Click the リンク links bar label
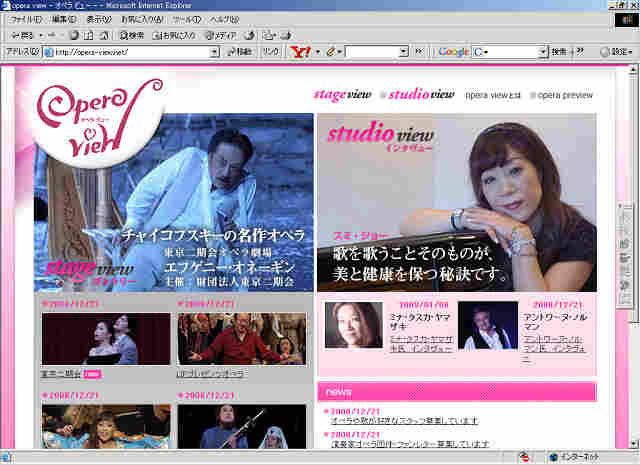 pyautogui.click(x=271, y=52)
